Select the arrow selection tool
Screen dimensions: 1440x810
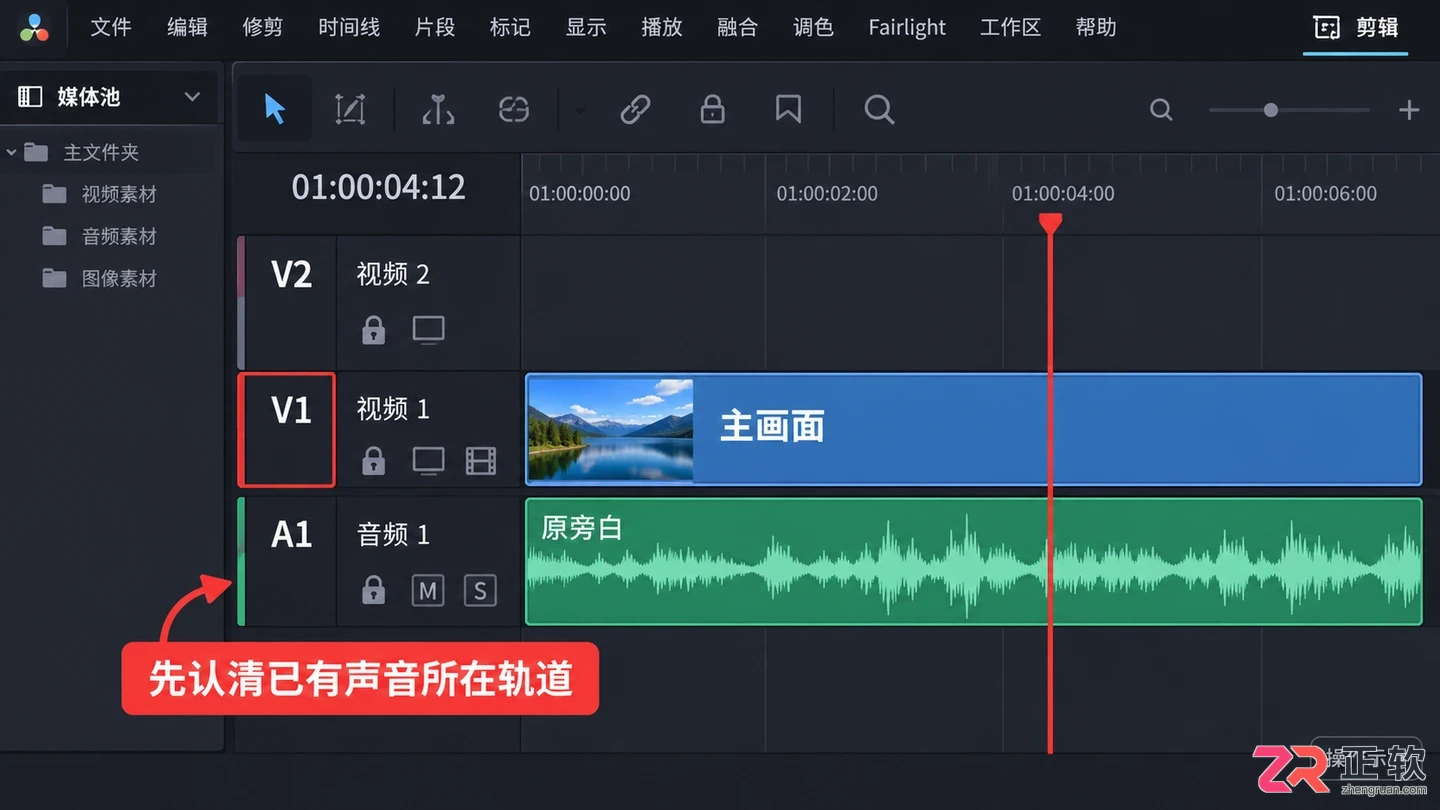pyautogui.click(x=275, y=109)
